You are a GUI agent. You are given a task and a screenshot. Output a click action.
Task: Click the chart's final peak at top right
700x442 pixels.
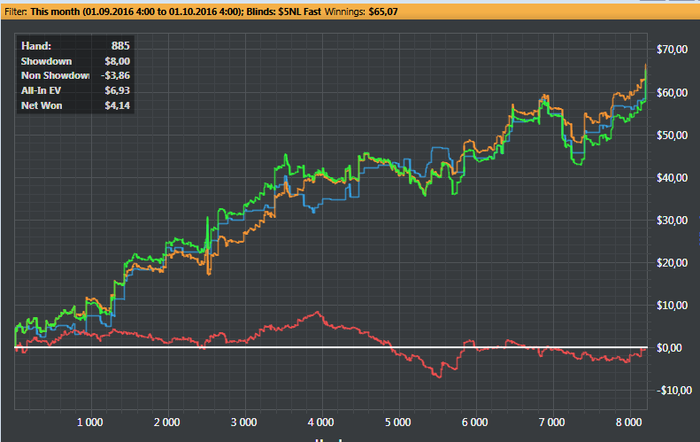click(646, 65)
